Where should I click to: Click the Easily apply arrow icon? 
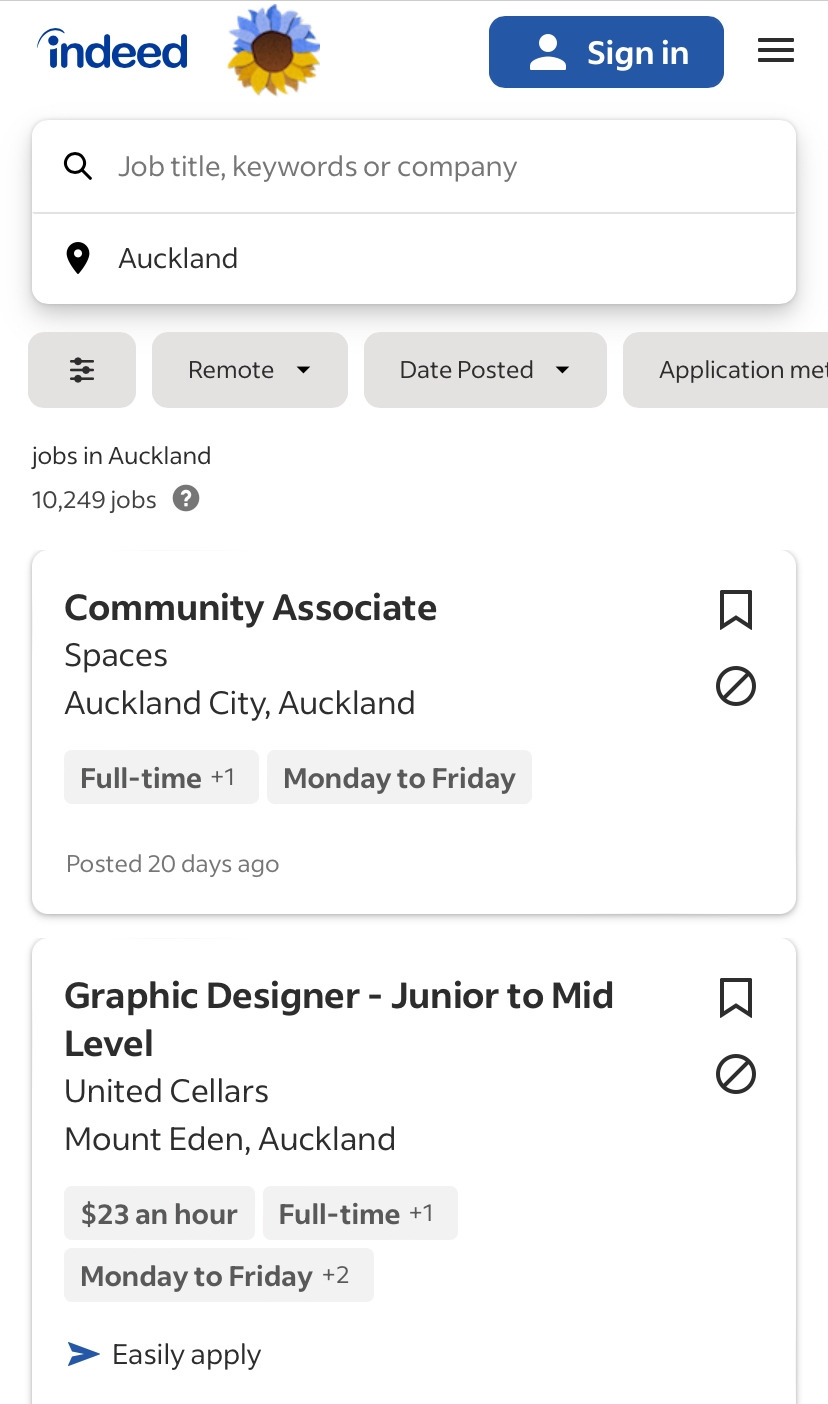[83, 1354]
